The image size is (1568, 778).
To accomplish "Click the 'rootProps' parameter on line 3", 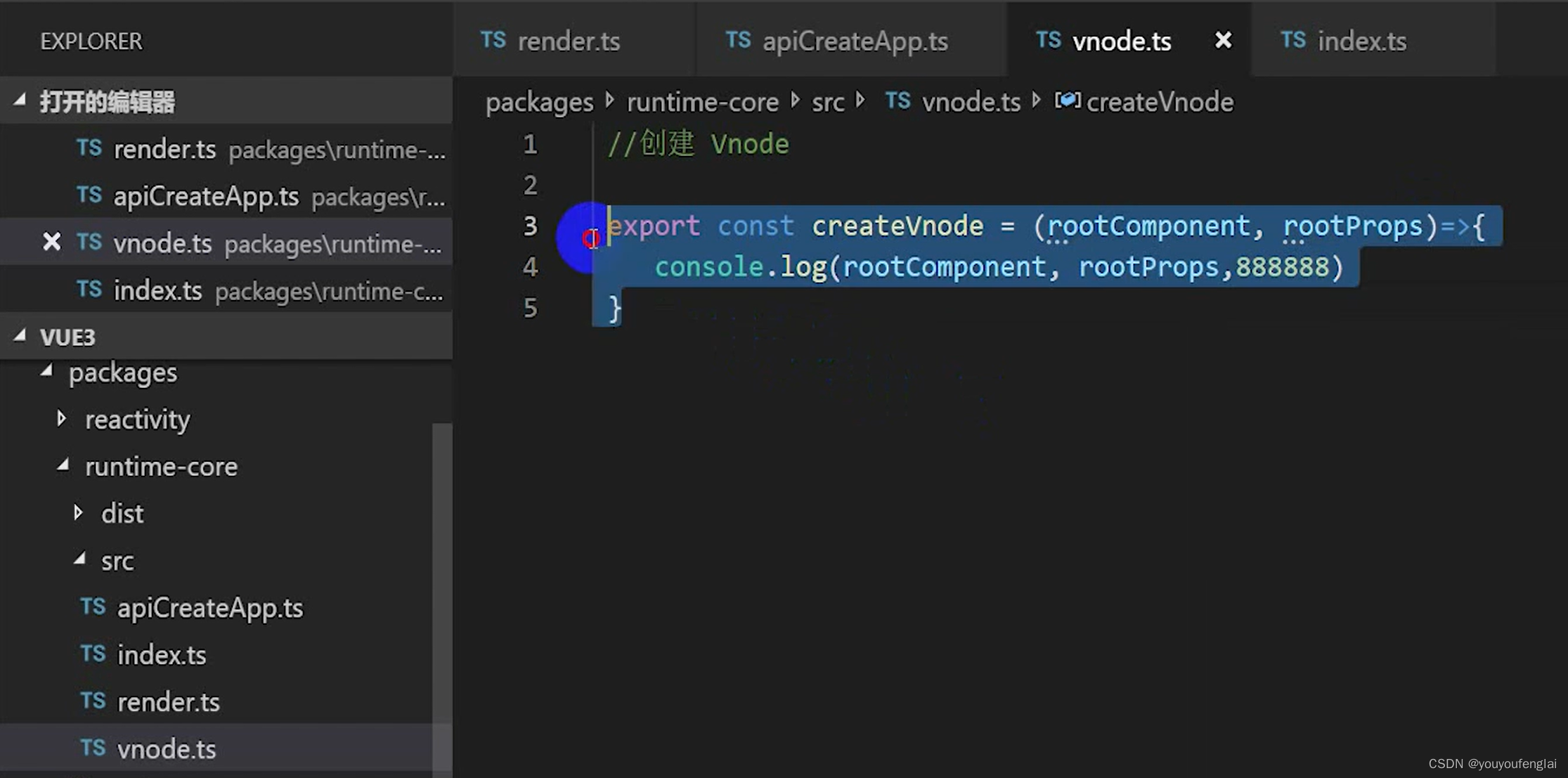I will 1353,226.
